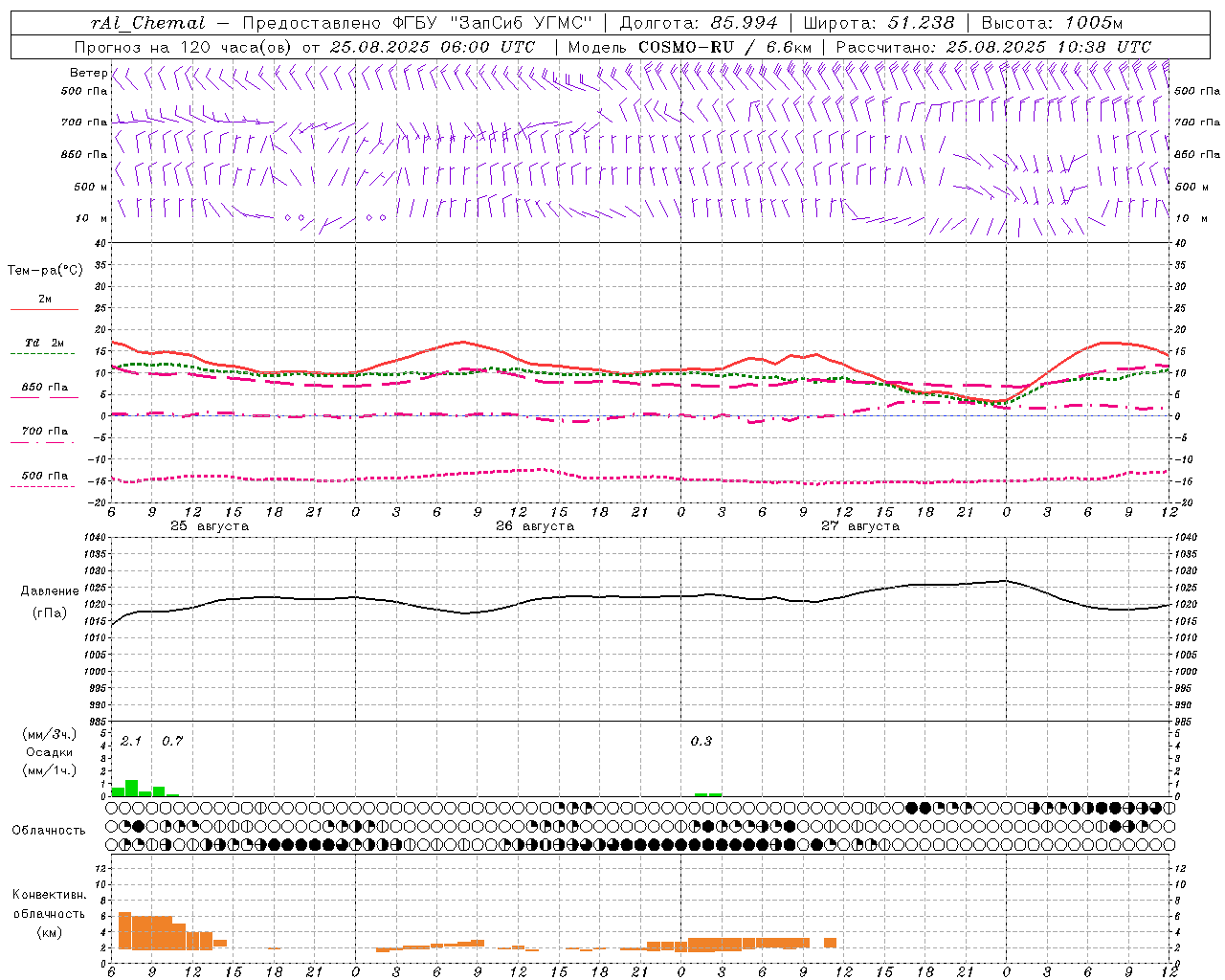Click the tallest orange convective cloud bar

click(124, 930)
